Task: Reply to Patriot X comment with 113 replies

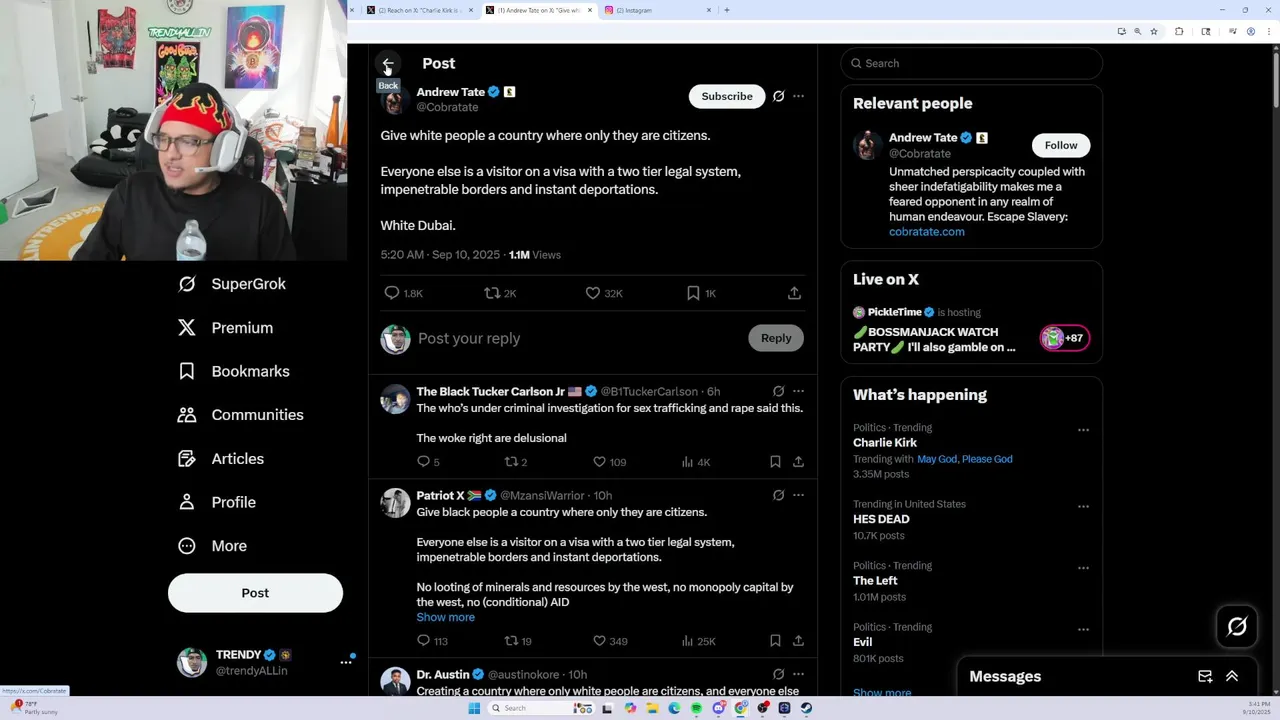Action: click(x=432, y=641)
